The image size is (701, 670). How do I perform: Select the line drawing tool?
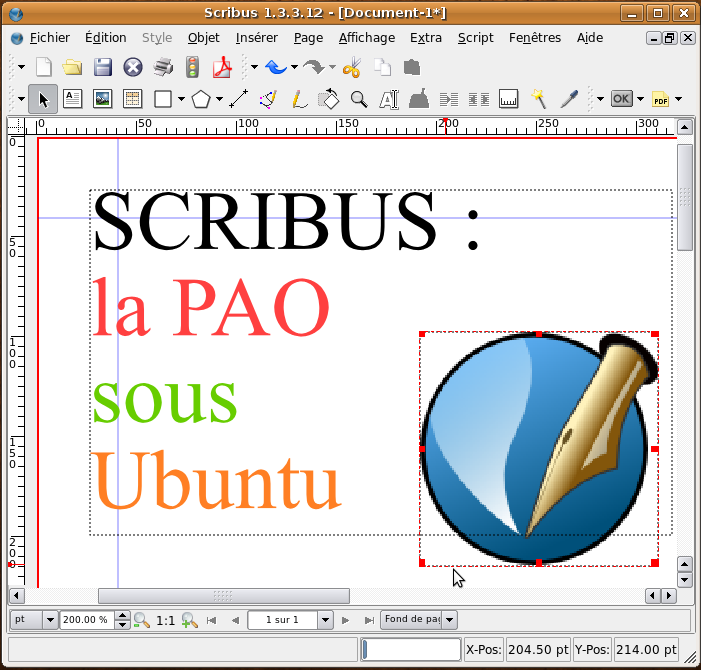click(x=238, y=99)
